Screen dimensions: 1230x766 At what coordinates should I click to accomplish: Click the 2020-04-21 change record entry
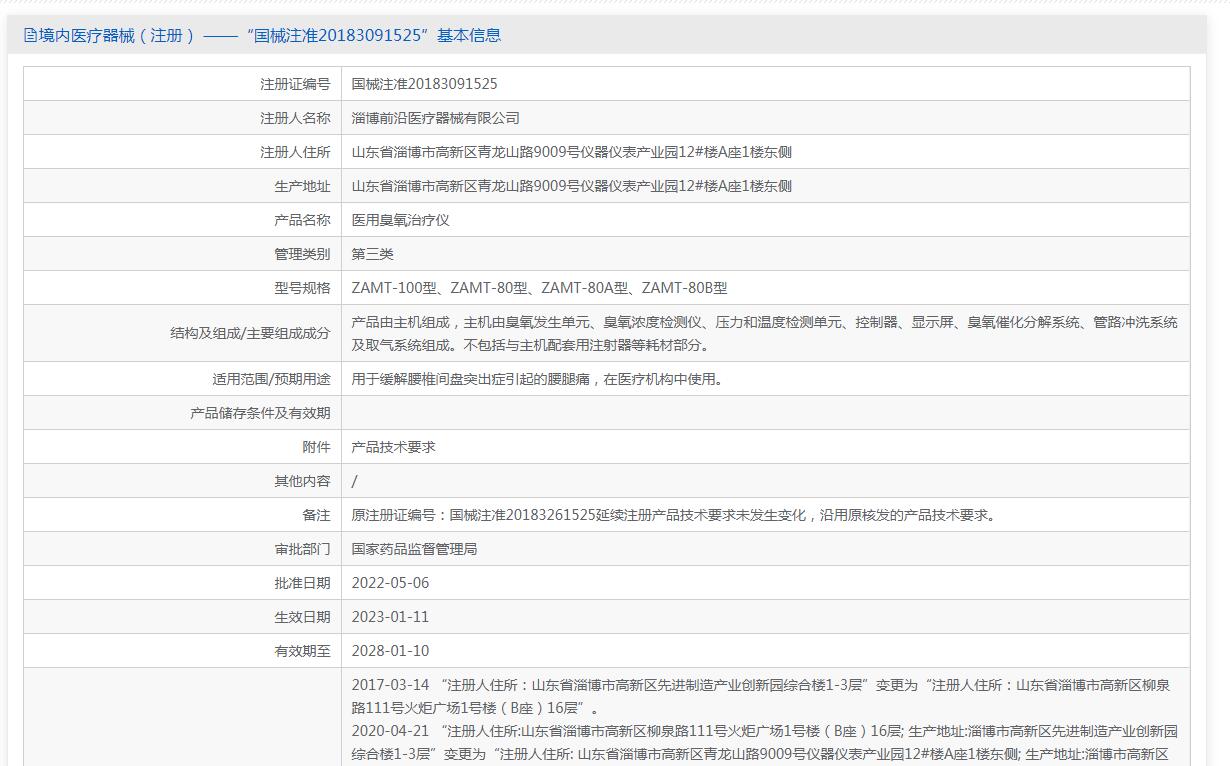point(764,742)
